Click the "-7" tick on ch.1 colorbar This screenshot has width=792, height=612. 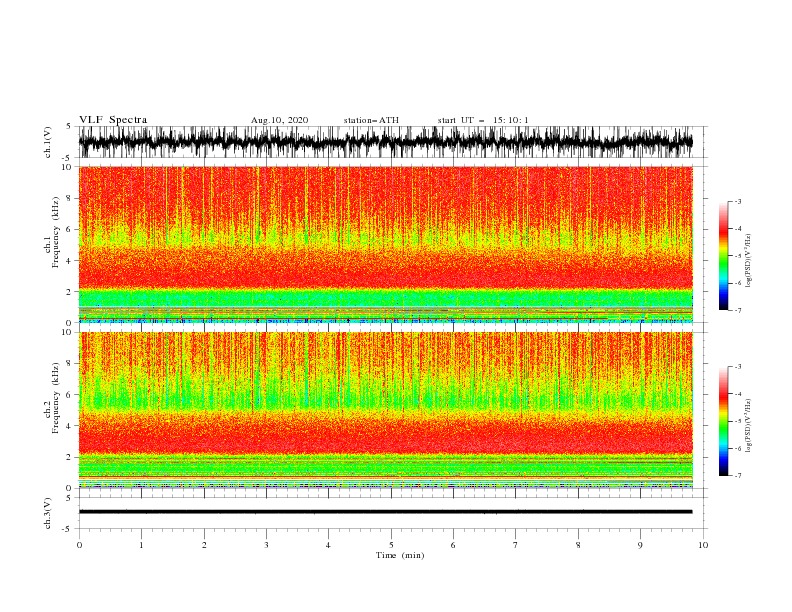pos(737,310)
